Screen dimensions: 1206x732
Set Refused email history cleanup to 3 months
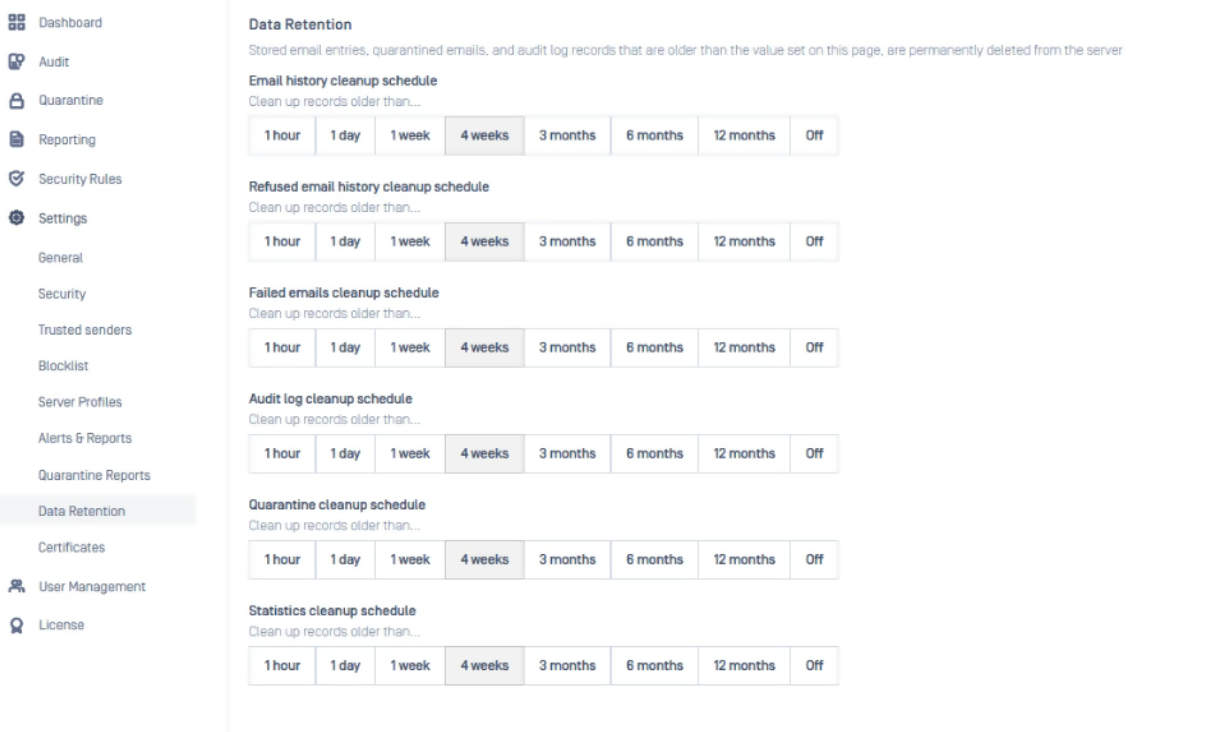567,241
